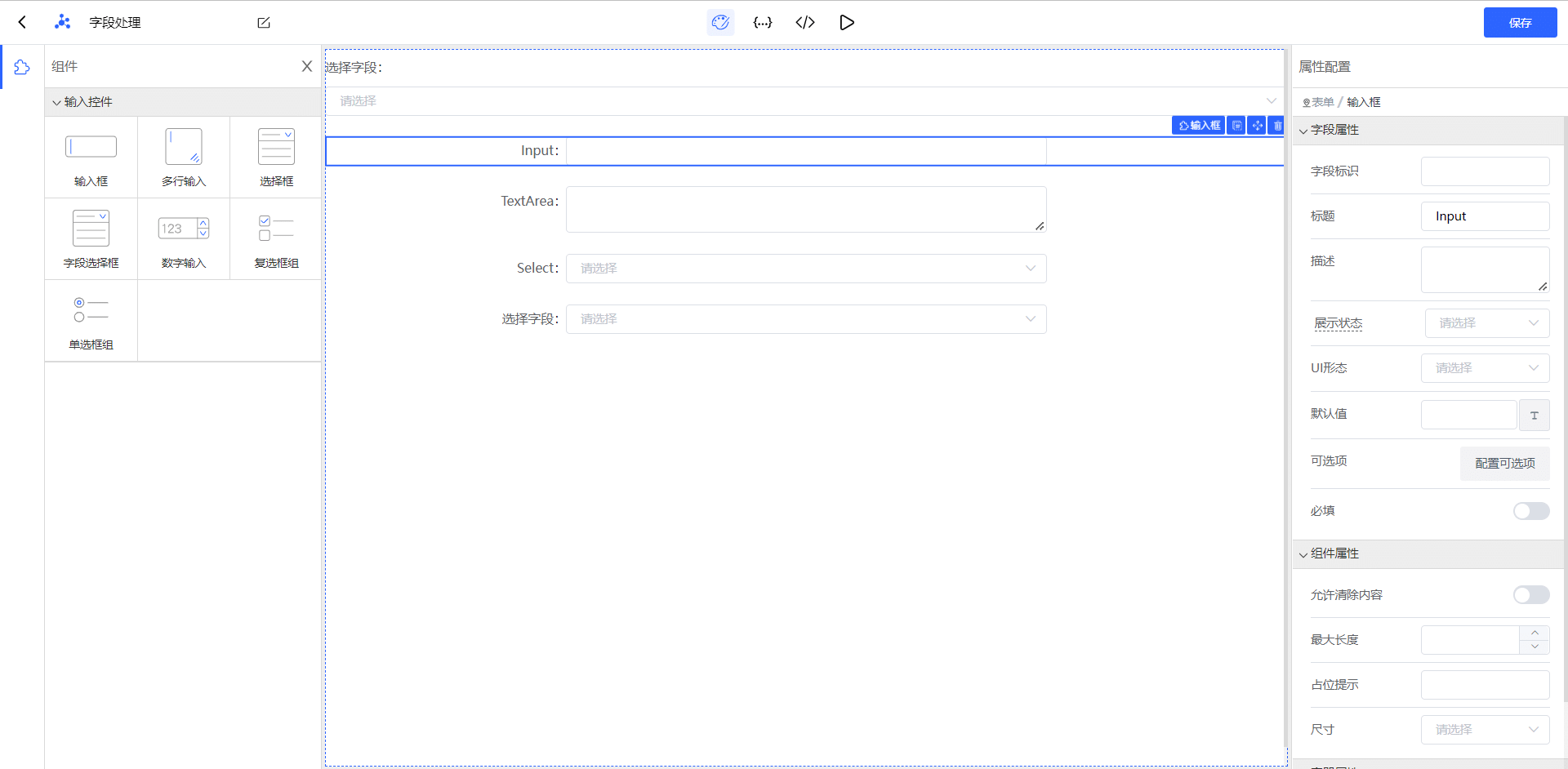Image resolution: width=1568 pixels, height=769 pixels.
Task: Delete selected input with trash icon
Action: coord(1277,126)
